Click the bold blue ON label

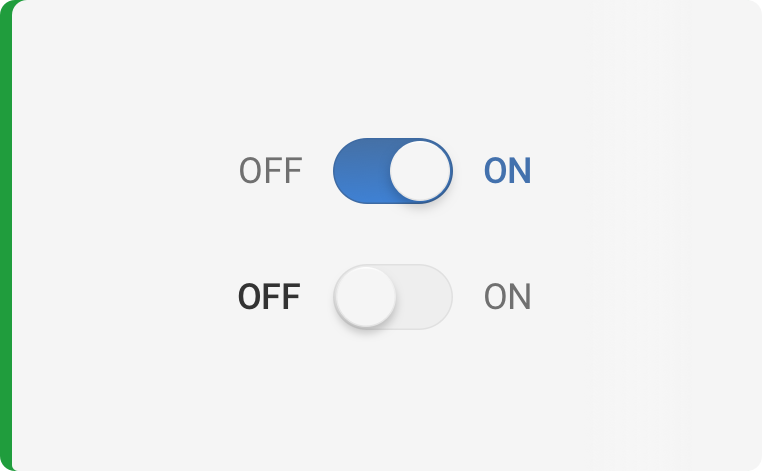pyautogui.click(x=507, y=172)
